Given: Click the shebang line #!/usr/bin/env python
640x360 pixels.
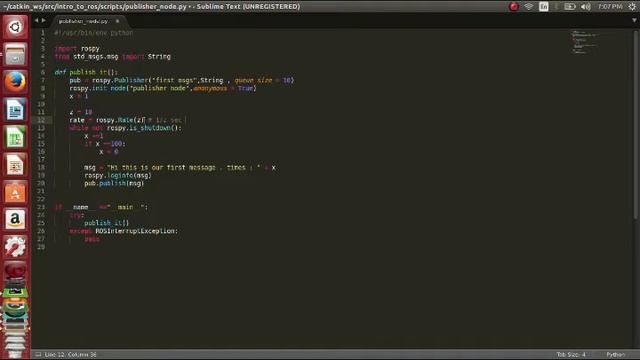Looking at the screenshot, I should [x=93, y=33].
